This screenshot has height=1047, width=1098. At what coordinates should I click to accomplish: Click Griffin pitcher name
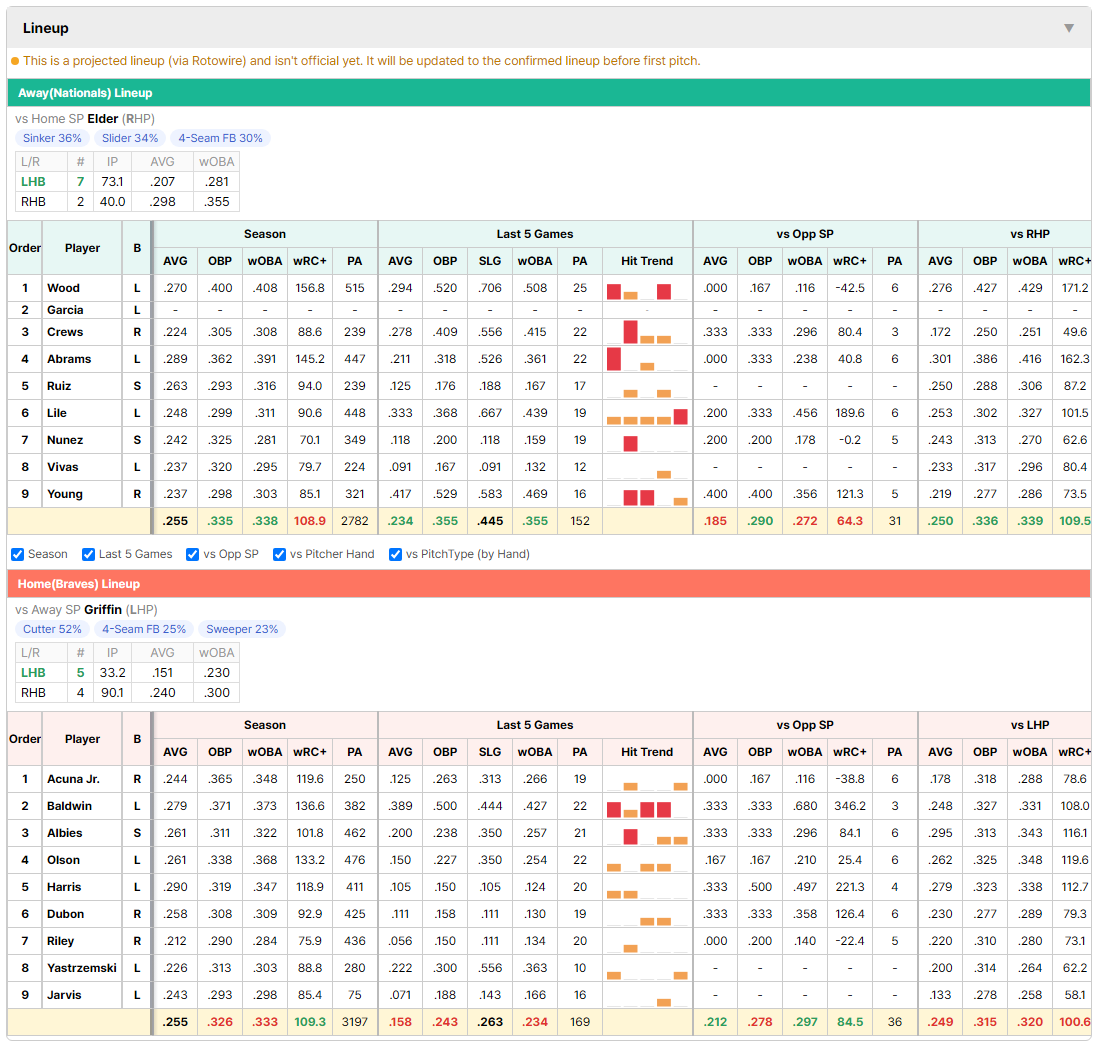click(103, 609)
